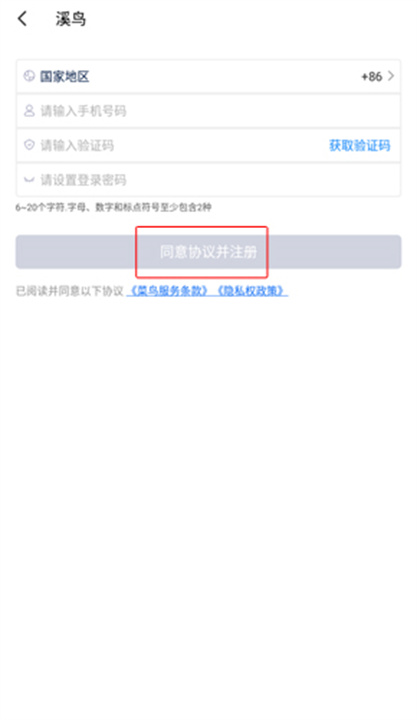
Task: Tap 获取验证码 to request code
Action: point(360,146)
